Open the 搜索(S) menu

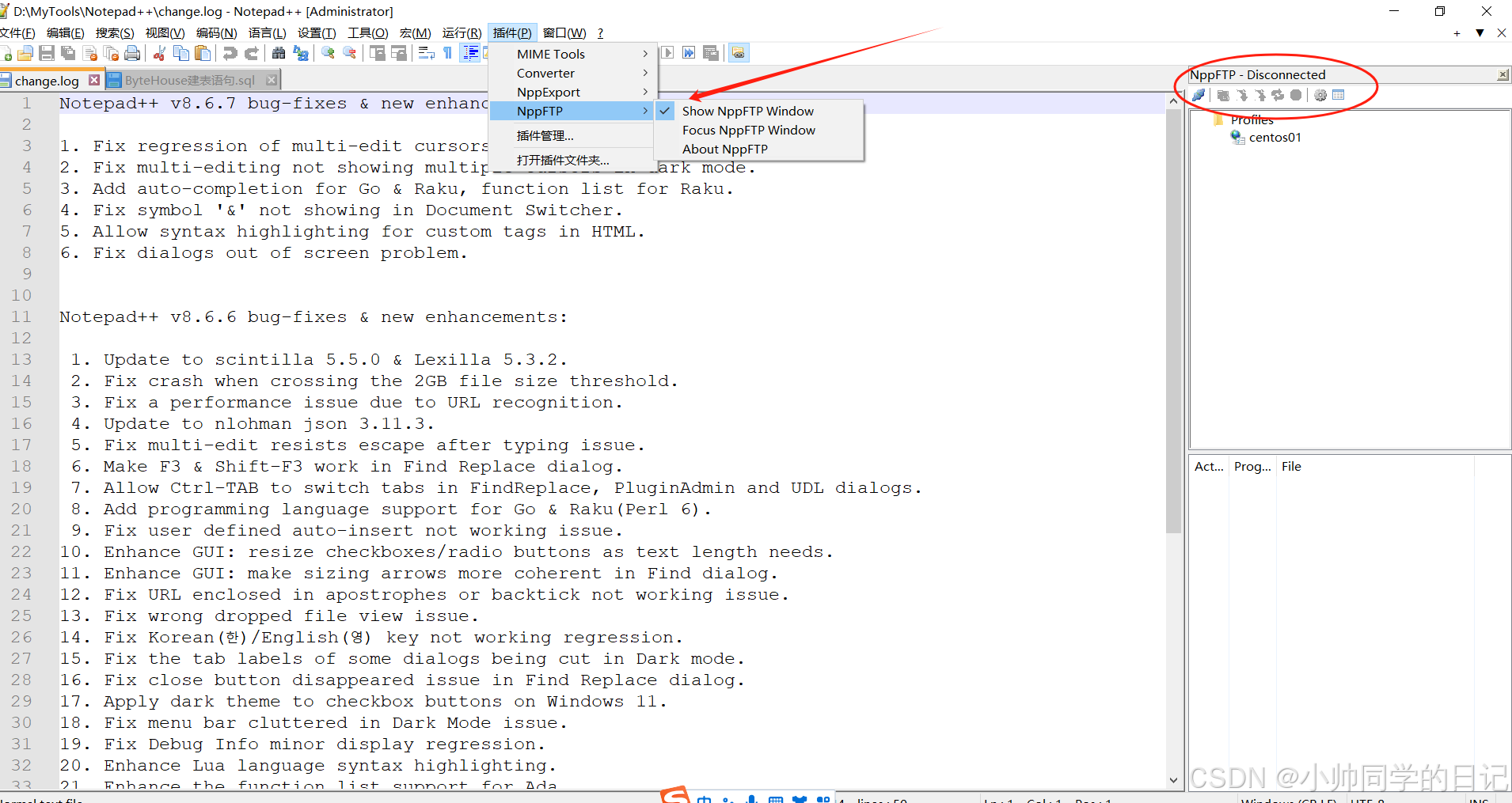[x=115, y=32]
